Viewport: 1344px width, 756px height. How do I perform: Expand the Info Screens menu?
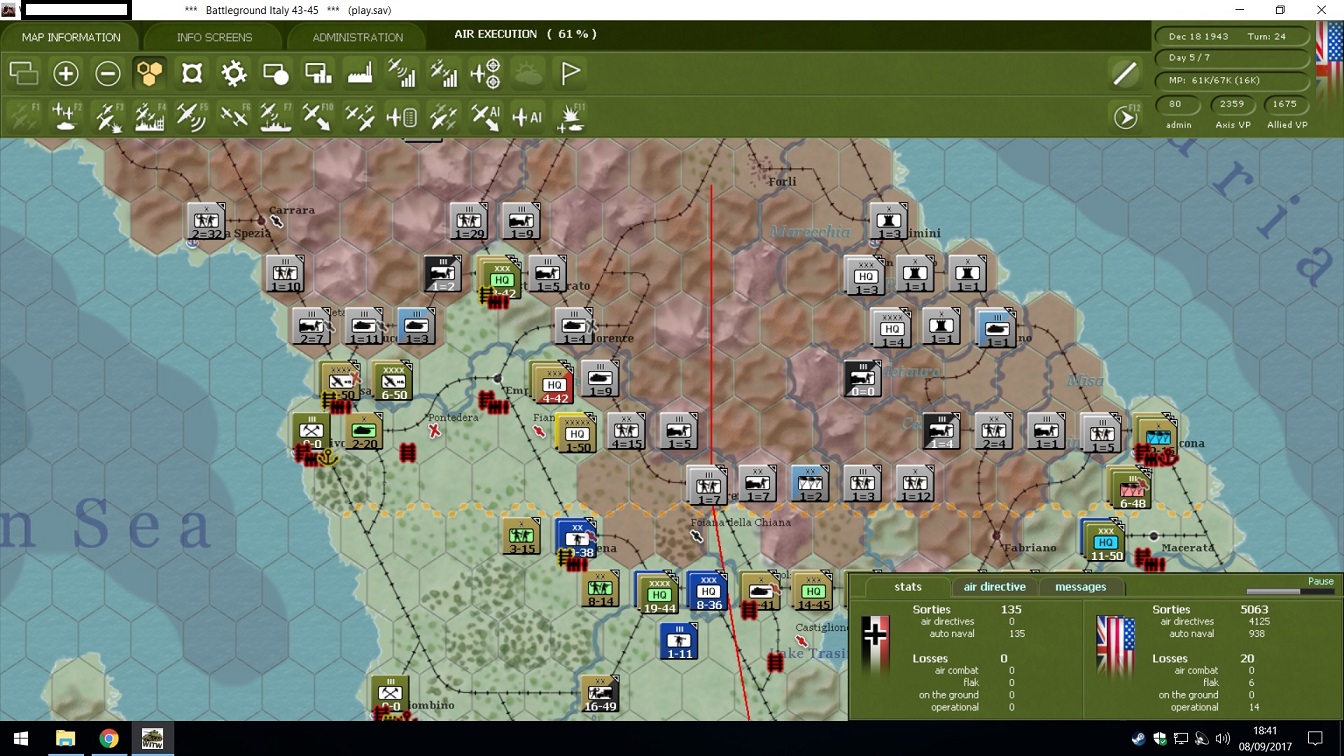coord(214,37)
